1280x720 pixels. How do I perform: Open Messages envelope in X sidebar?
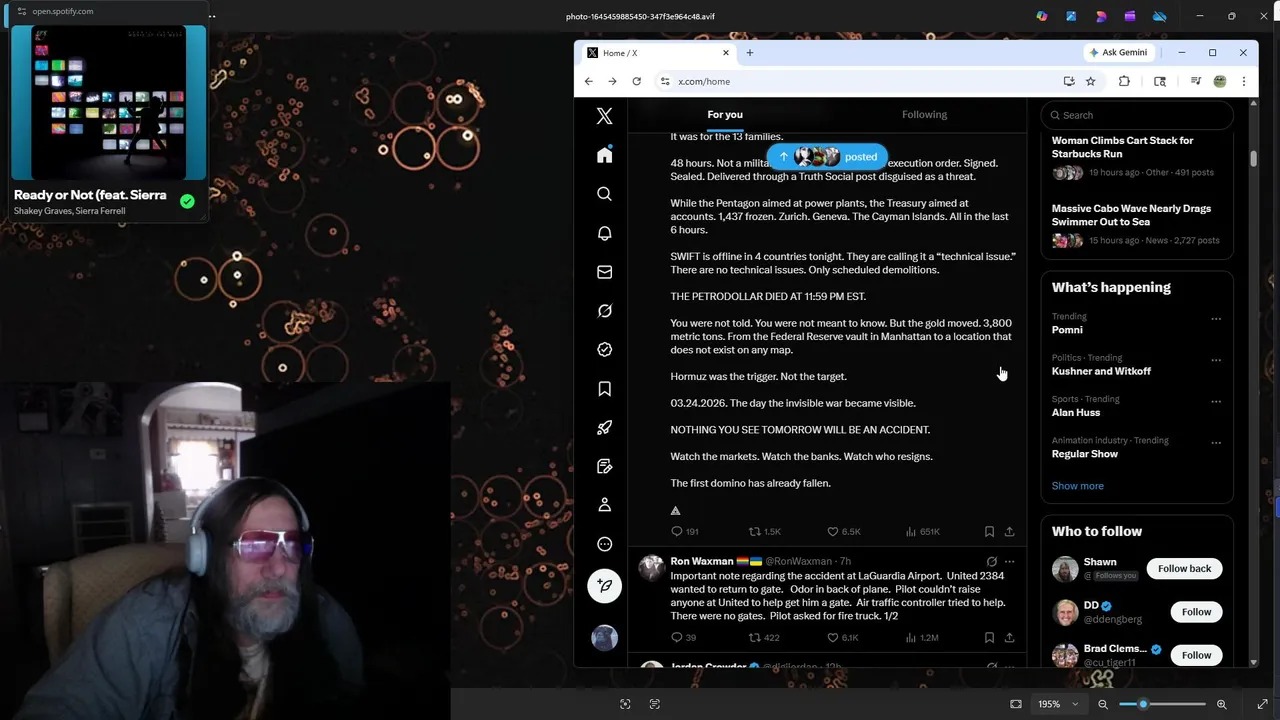pyautogui.click(x=604, y=272)
